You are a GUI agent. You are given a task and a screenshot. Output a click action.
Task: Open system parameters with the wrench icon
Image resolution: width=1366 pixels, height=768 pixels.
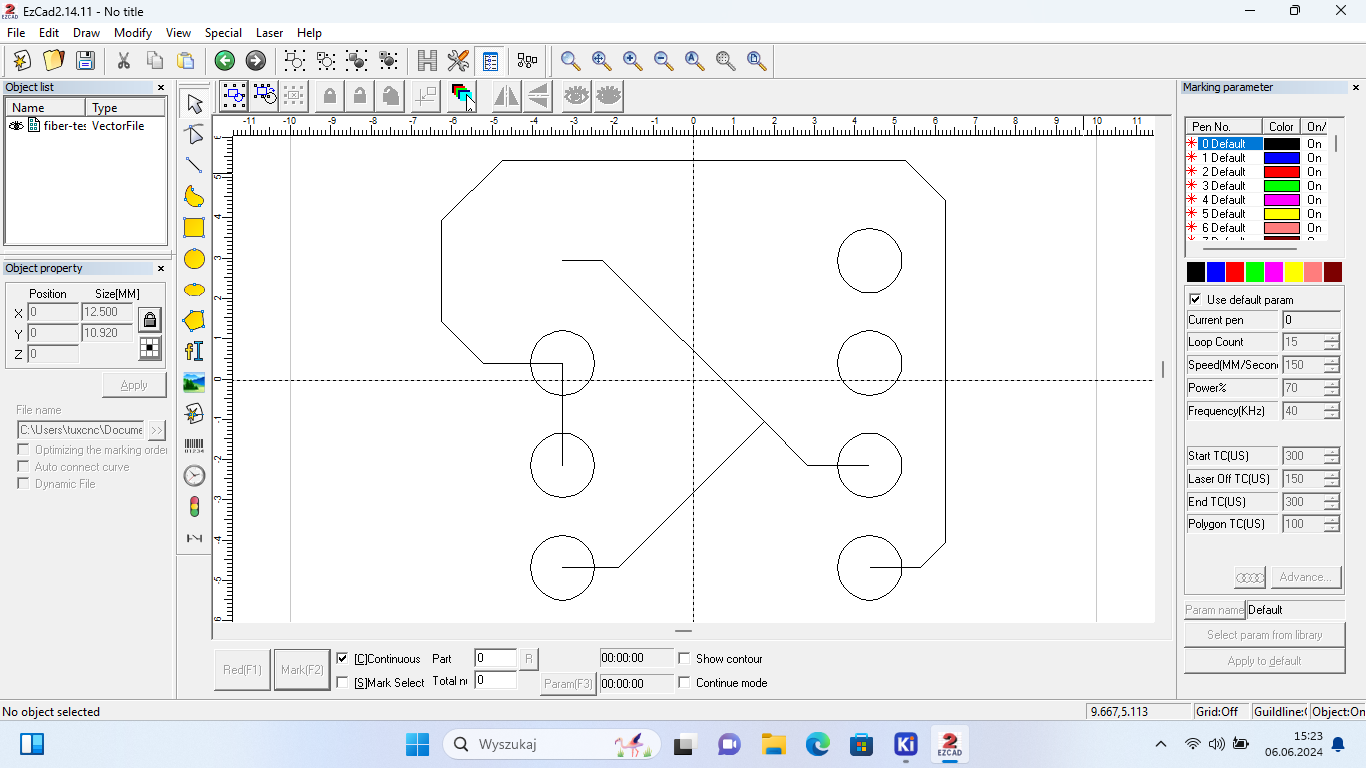pyautogui.click(x=458, y=61)
